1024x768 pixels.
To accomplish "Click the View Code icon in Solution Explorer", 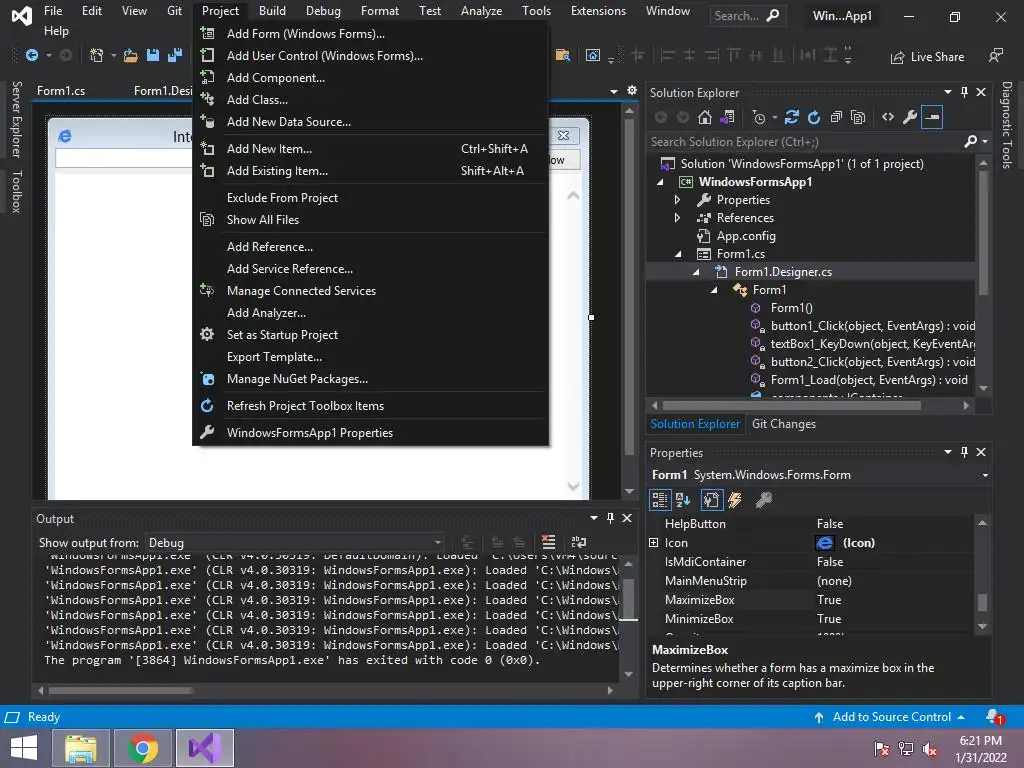I will coord(888,118).
